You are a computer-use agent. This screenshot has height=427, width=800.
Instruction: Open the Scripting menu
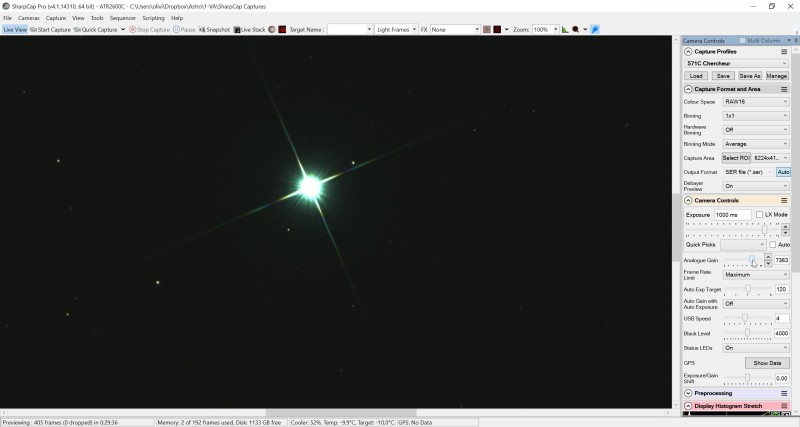(x=153, y=18)
